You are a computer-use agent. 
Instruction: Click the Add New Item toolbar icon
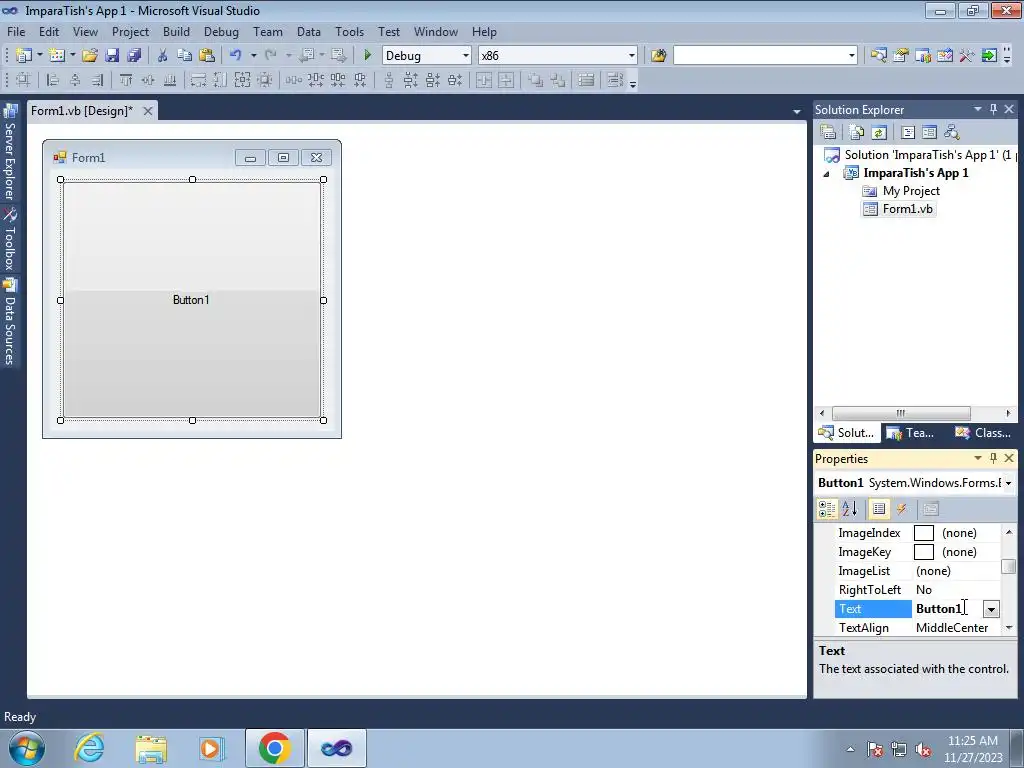coord(57,56)
